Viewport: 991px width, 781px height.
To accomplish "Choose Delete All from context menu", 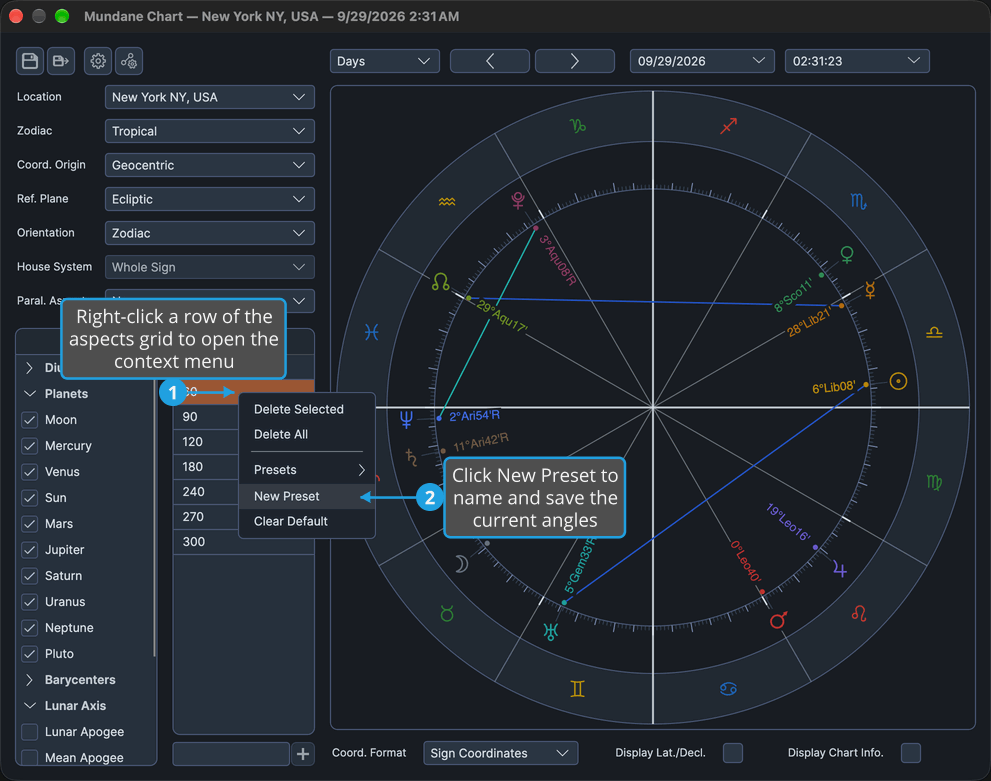I will (x=307, y=435).
